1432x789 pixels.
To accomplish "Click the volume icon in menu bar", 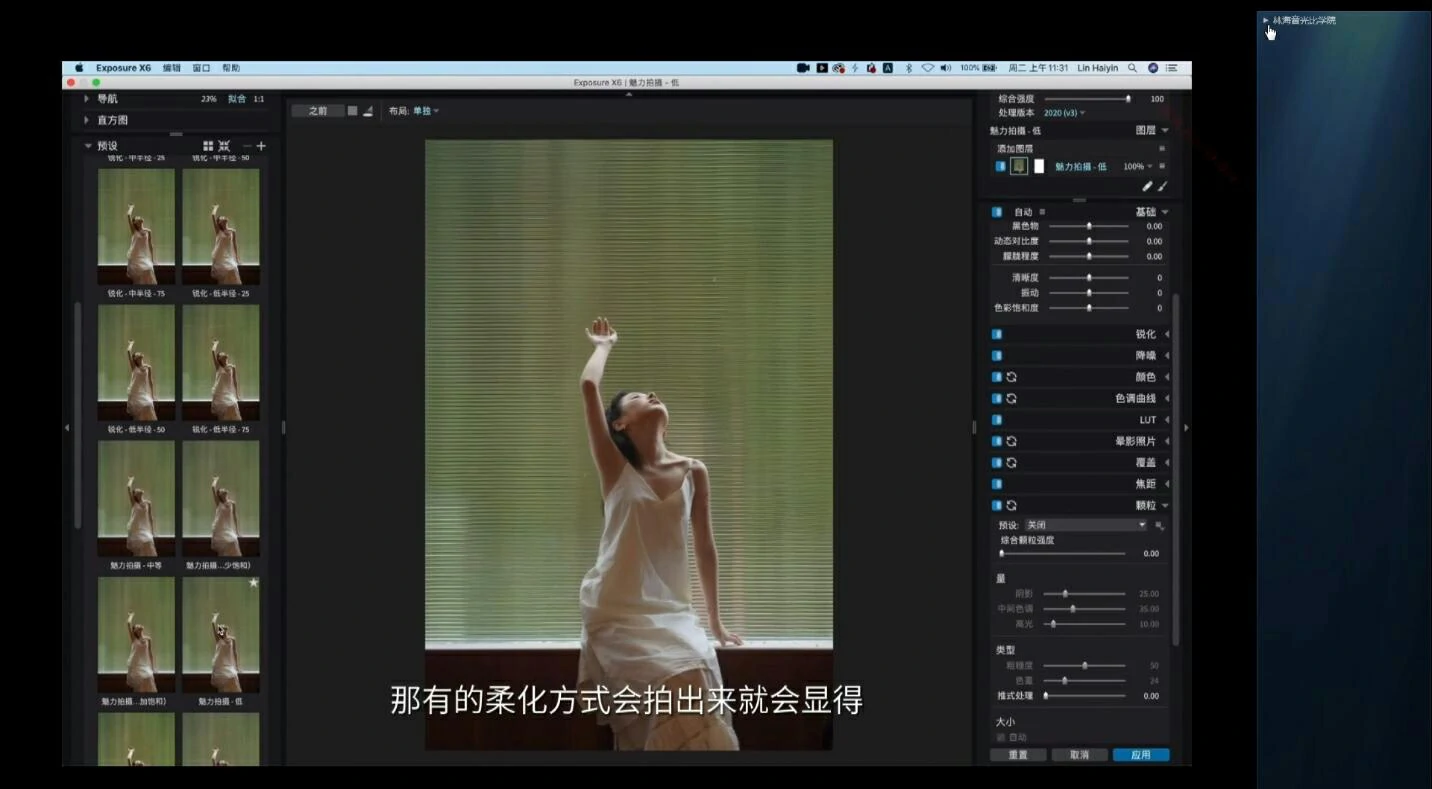I will click(x=945, y=68).
